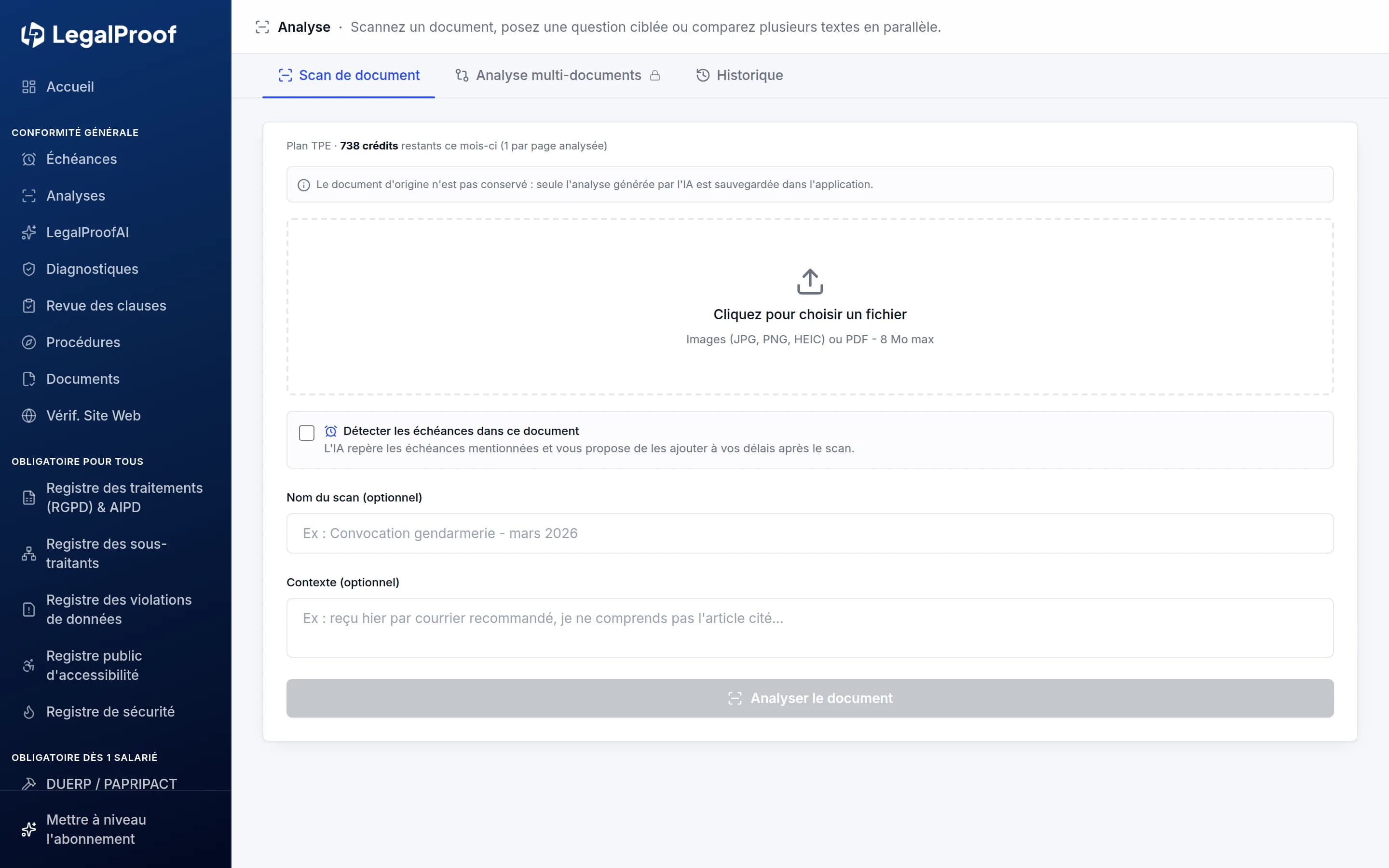Click the Vérif. Site Web globe icon

click(x=29, y=416)
